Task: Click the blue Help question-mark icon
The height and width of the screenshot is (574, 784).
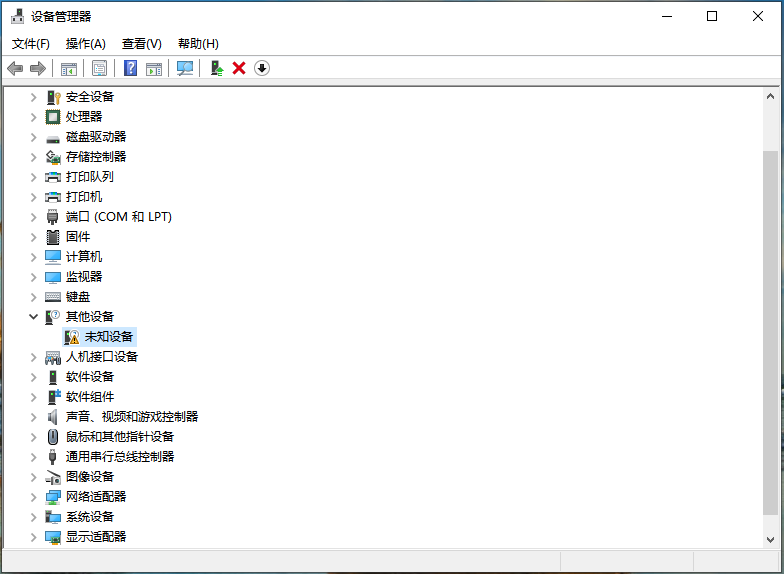Action: point(130,68)
